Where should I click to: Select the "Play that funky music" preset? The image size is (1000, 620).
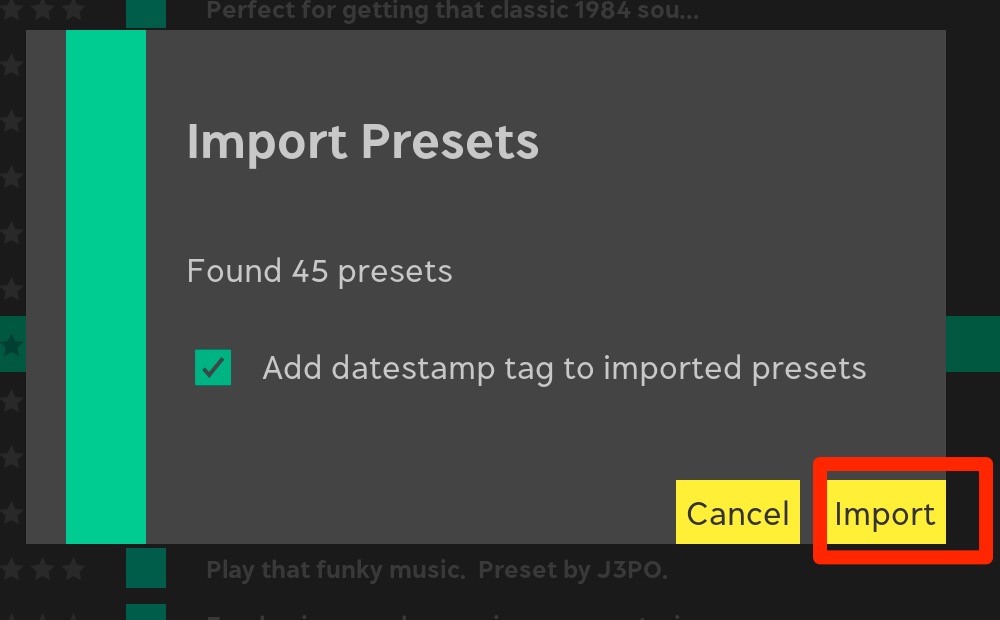click(x=436, y=571)
